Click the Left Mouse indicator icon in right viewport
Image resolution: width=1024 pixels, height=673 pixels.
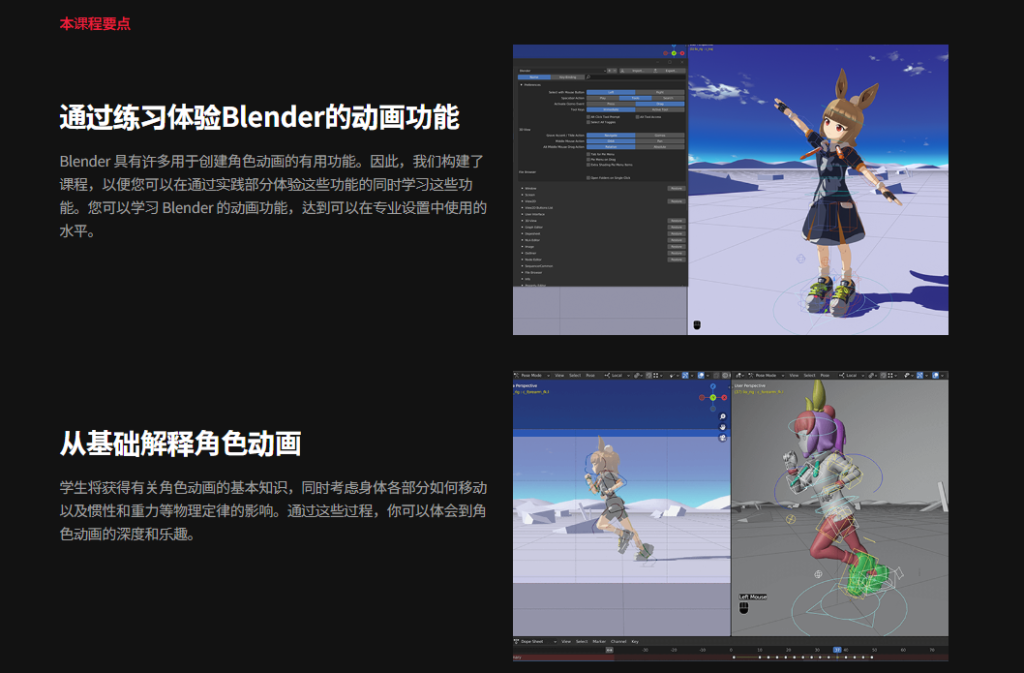click(743, 608)
